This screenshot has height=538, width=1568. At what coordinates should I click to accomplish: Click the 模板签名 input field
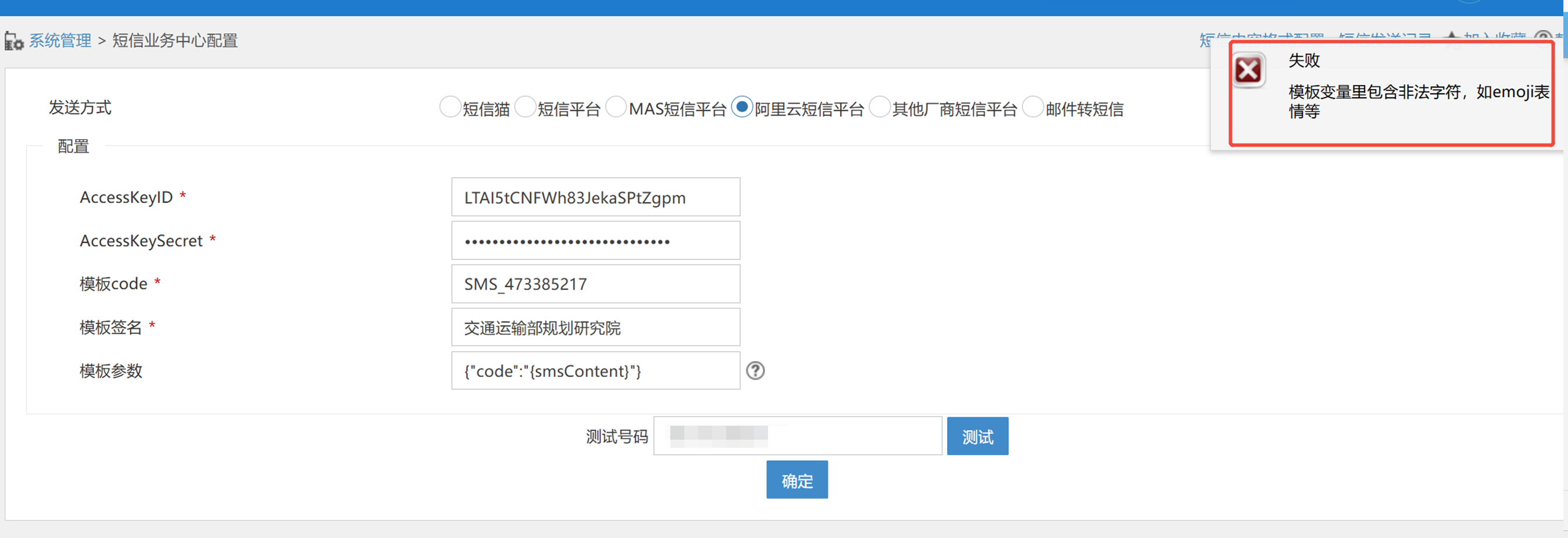595,327
